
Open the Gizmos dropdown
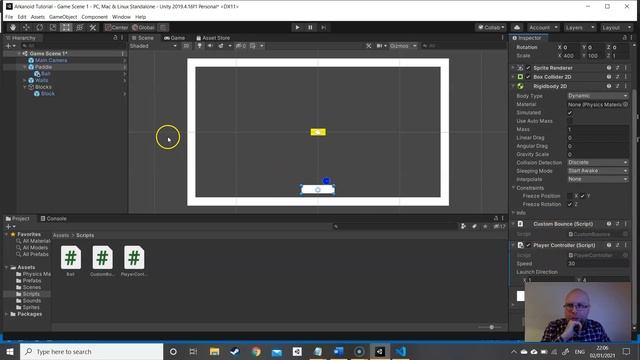tap(403, 46)
